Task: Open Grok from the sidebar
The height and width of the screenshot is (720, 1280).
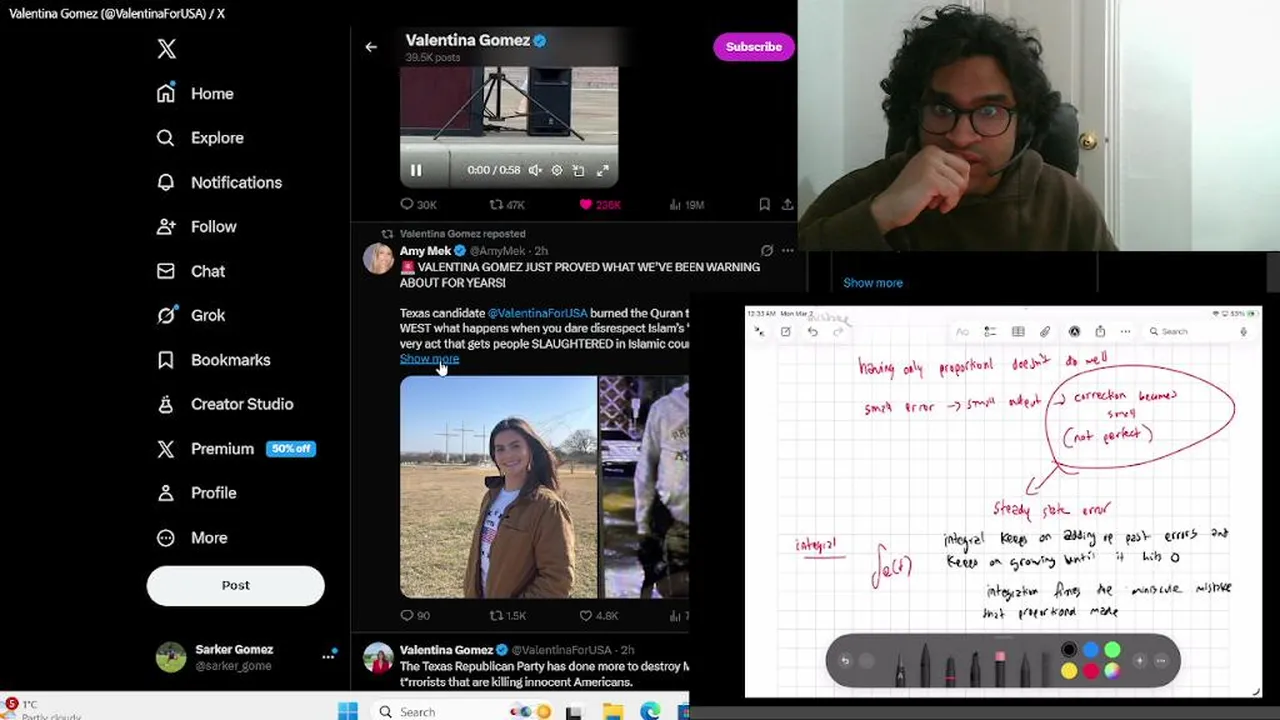Action: [x=190, y=315]
